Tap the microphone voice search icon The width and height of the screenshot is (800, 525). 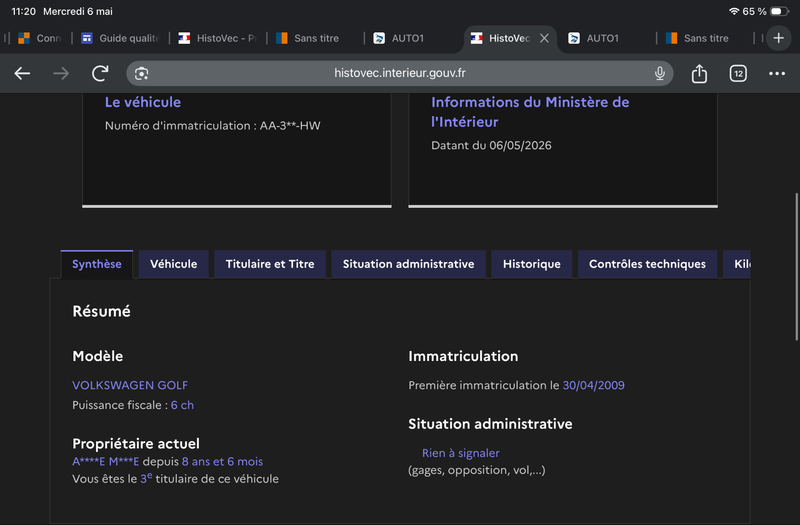(x=660, y=73)
